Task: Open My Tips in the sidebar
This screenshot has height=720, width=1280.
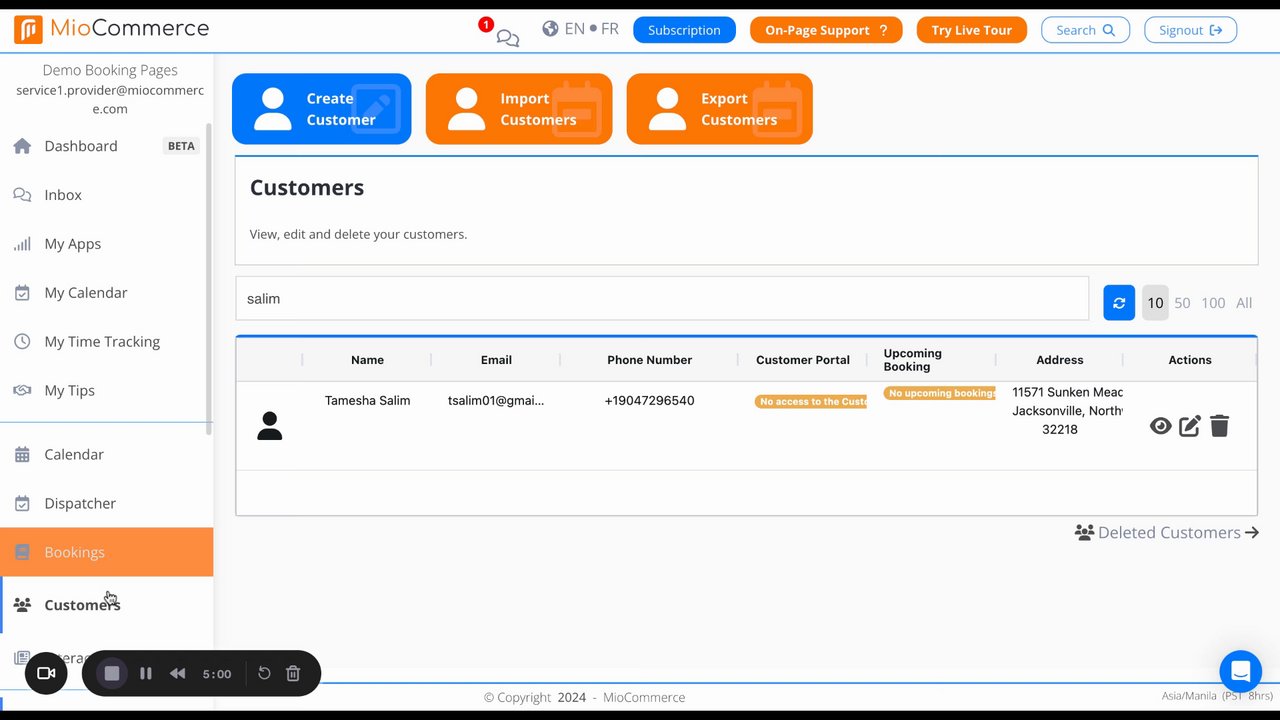Action: [69, 391]
